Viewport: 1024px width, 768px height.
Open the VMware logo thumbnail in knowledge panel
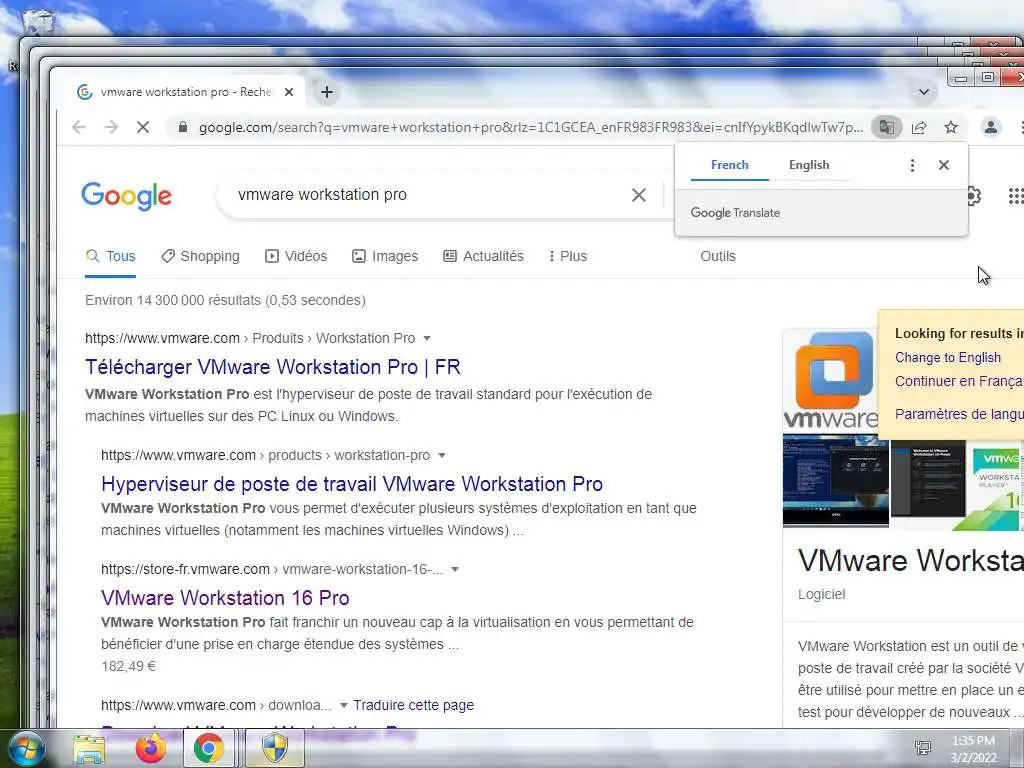coord(832,381)
